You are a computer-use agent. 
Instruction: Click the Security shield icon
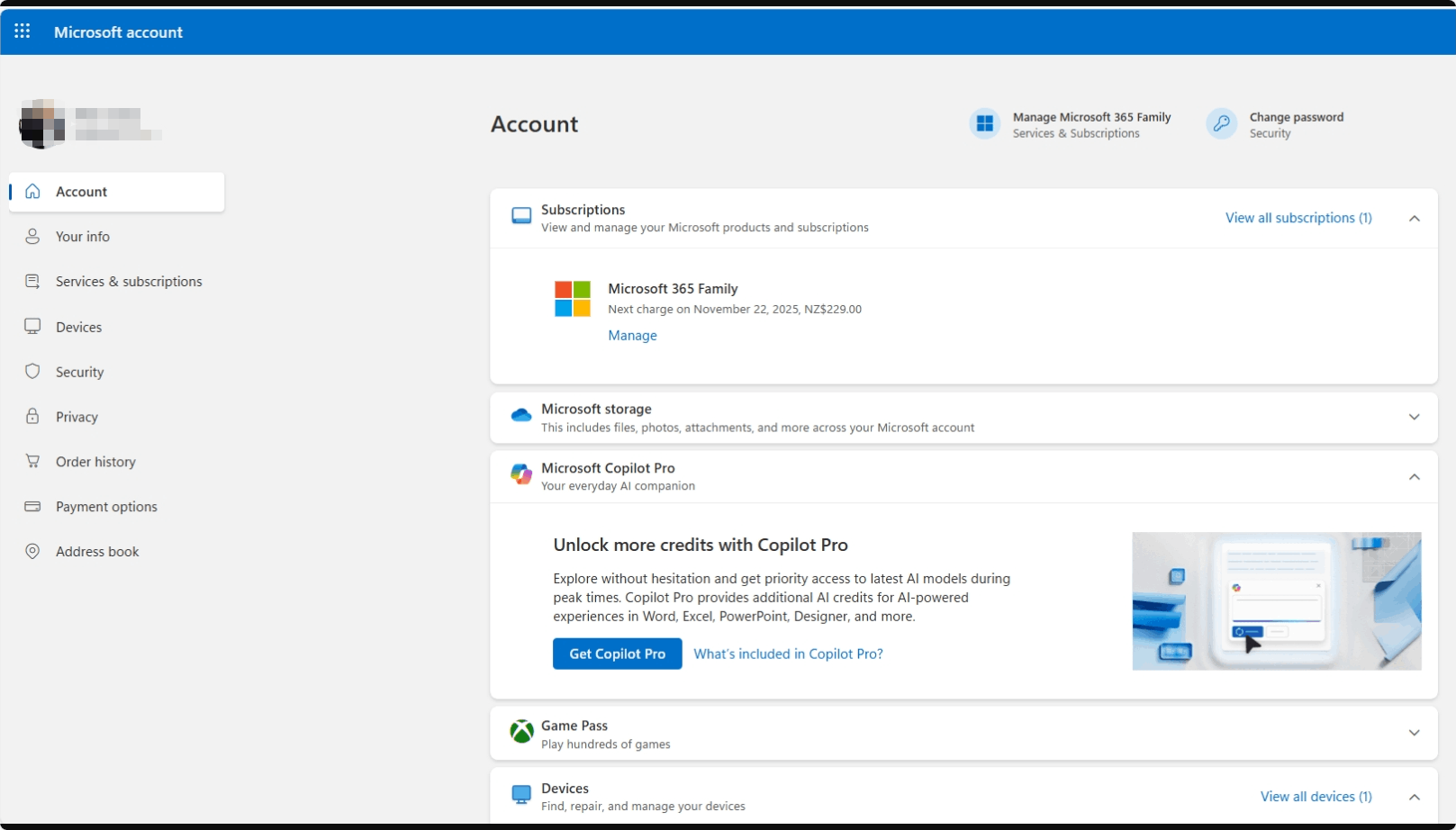(32, 371)
